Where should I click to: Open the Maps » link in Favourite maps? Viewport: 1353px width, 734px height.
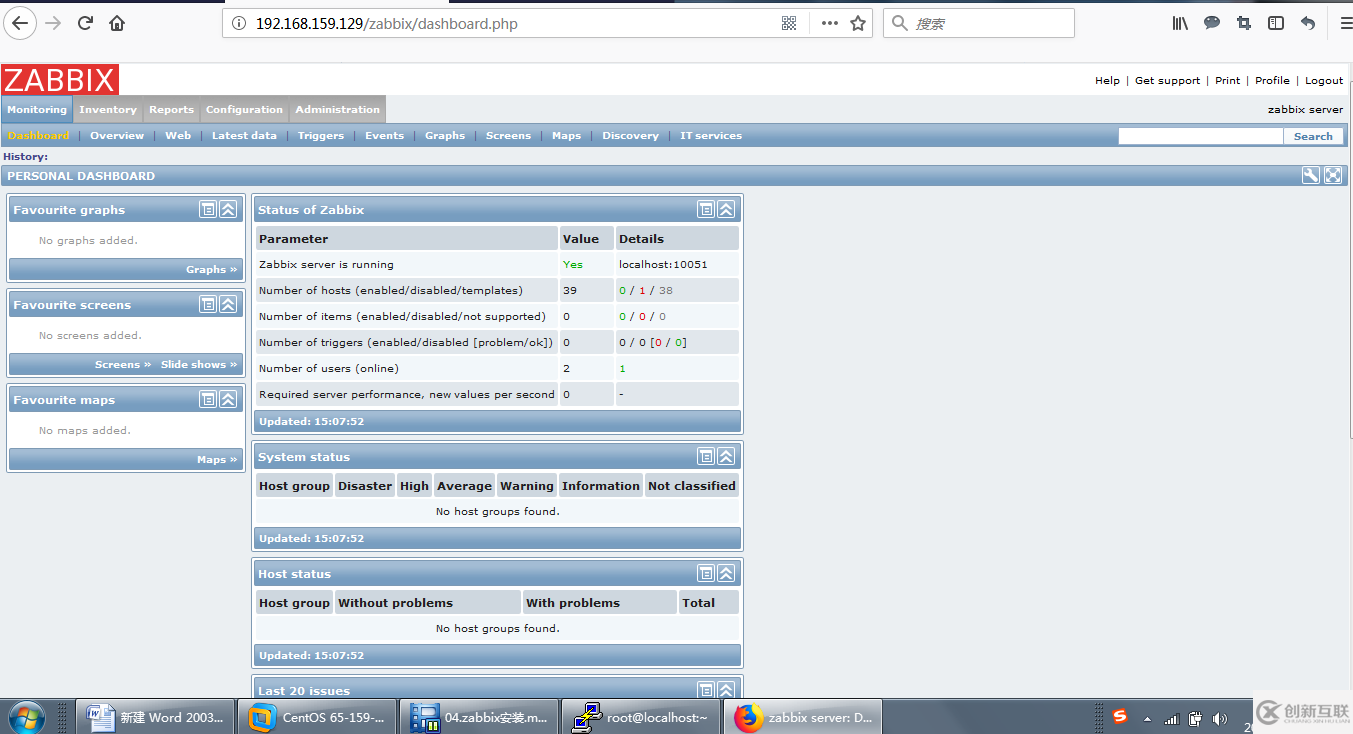click(x=217, y=460)
